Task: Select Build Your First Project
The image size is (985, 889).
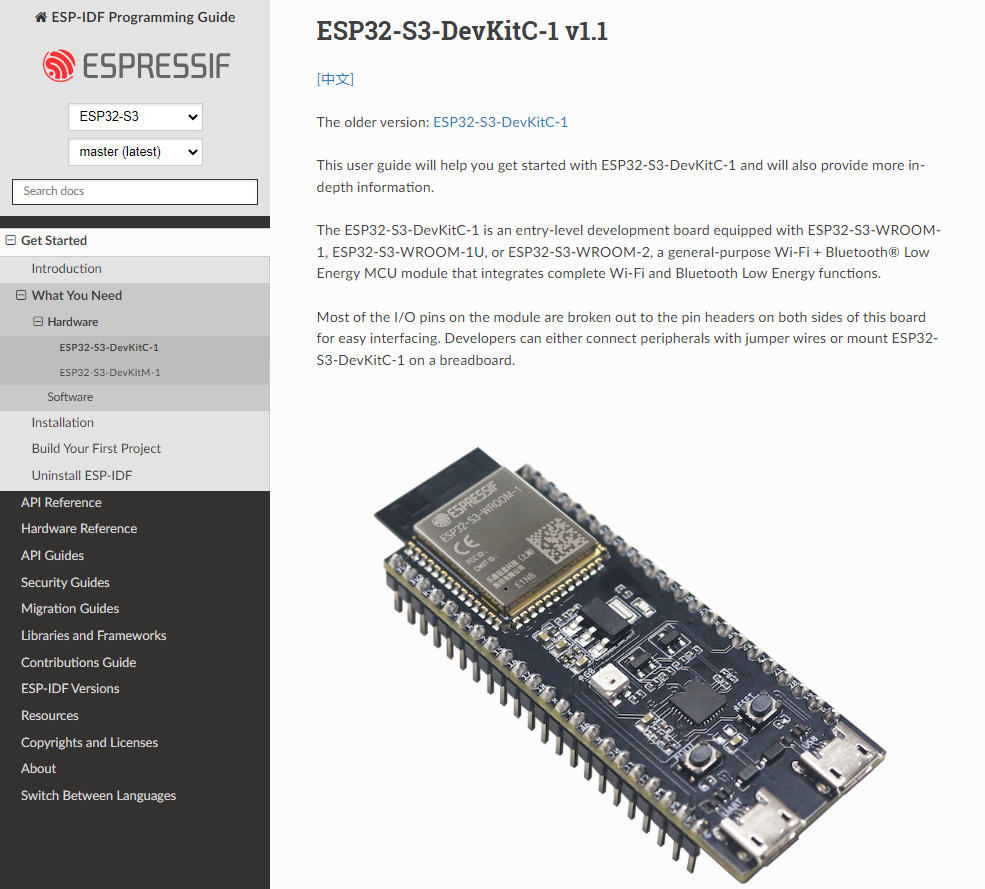Action: (95, 448)
